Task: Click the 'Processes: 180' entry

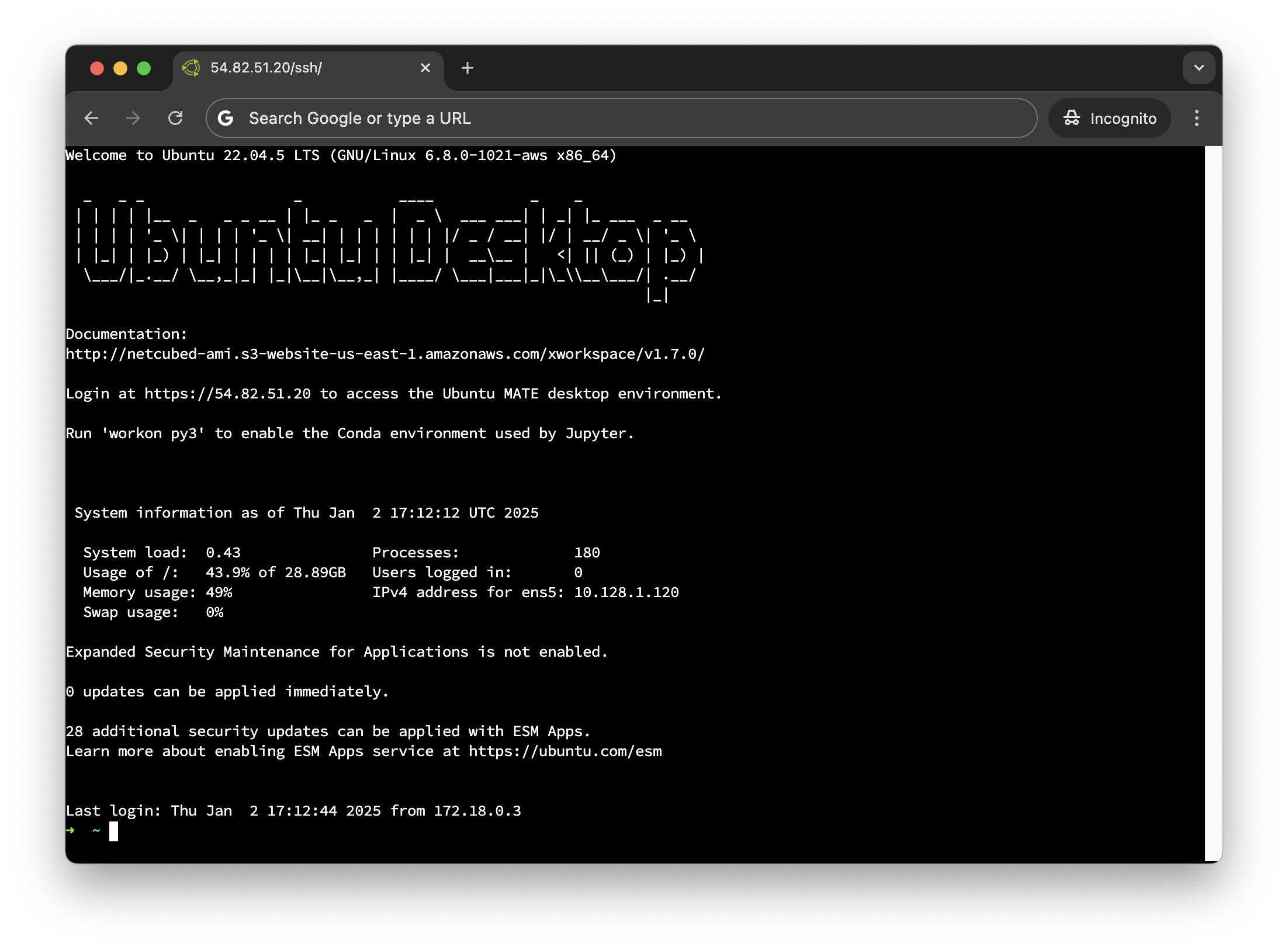Action: pos(486,553)
